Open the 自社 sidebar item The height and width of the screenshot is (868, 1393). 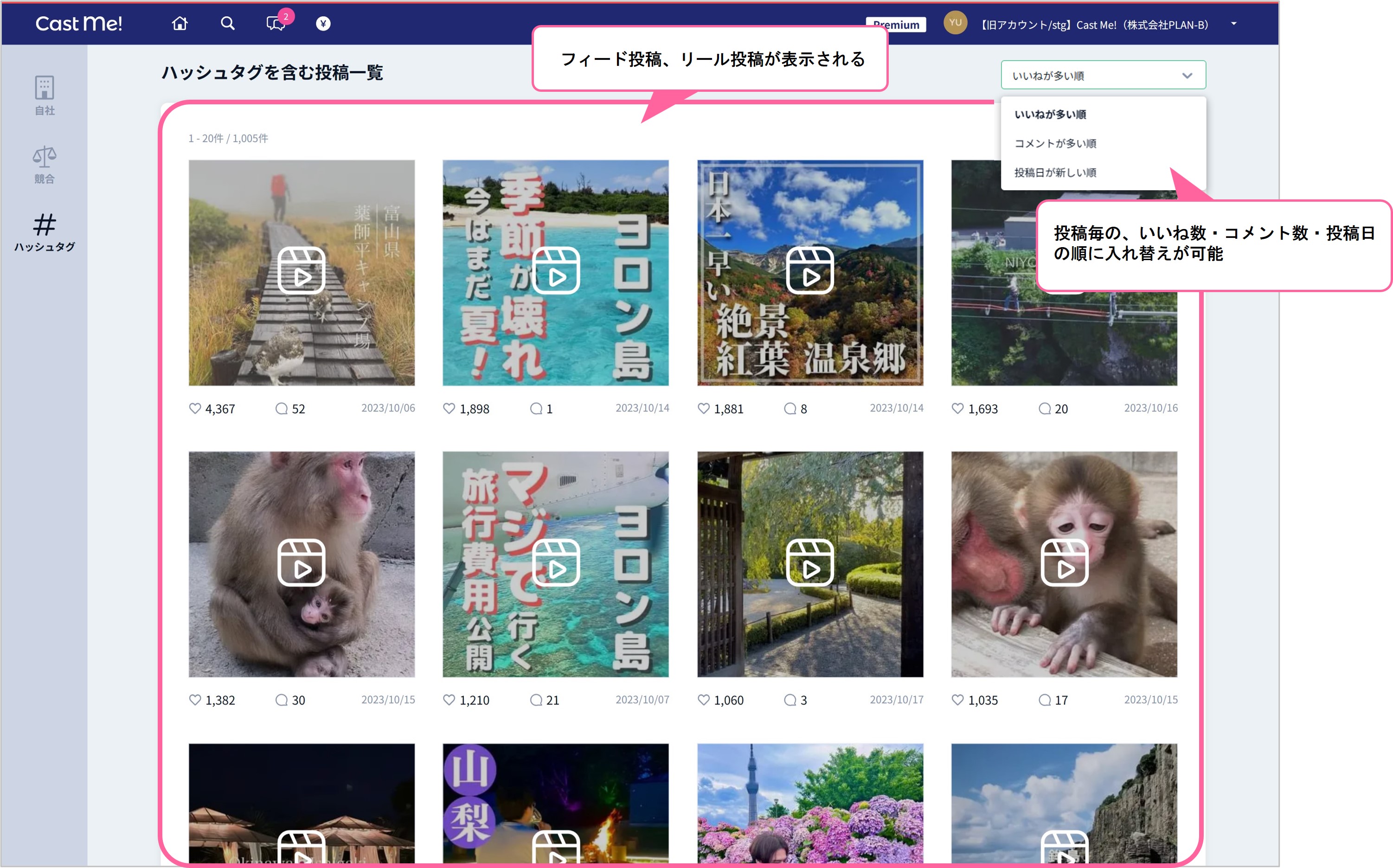[44, 96]
